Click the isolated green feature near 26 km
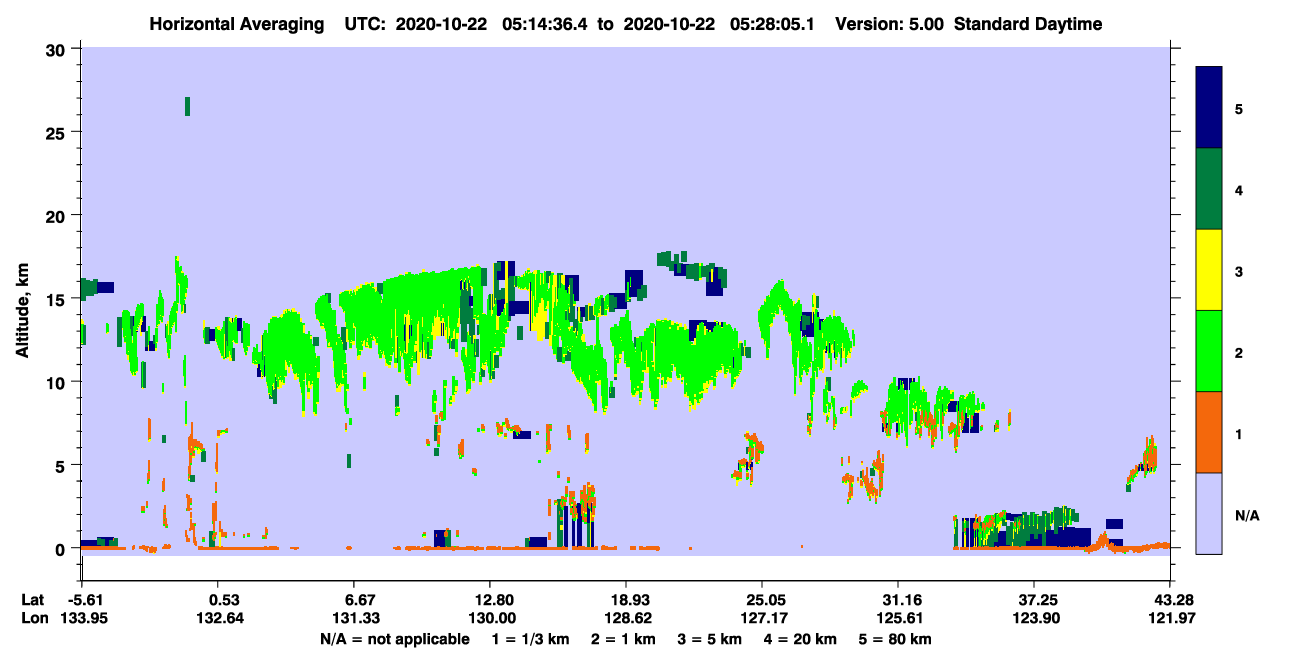1300x667 pixels. [x=187, y=106]
